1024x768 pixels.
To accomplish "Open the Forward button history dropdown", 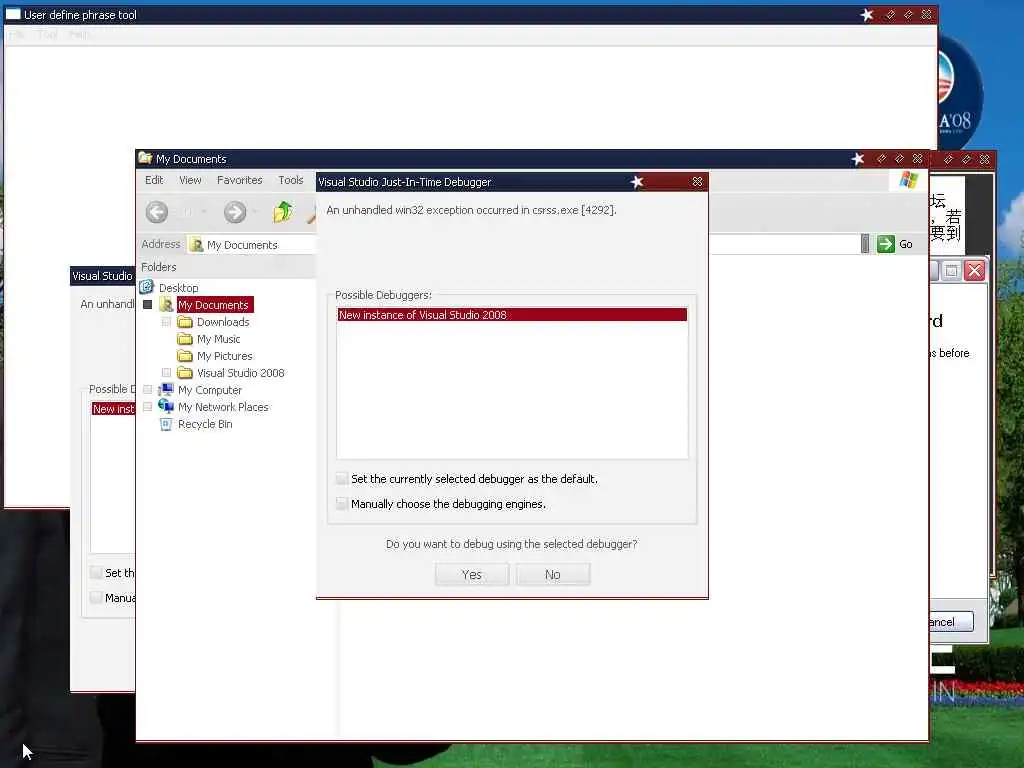I will (255, 212).
